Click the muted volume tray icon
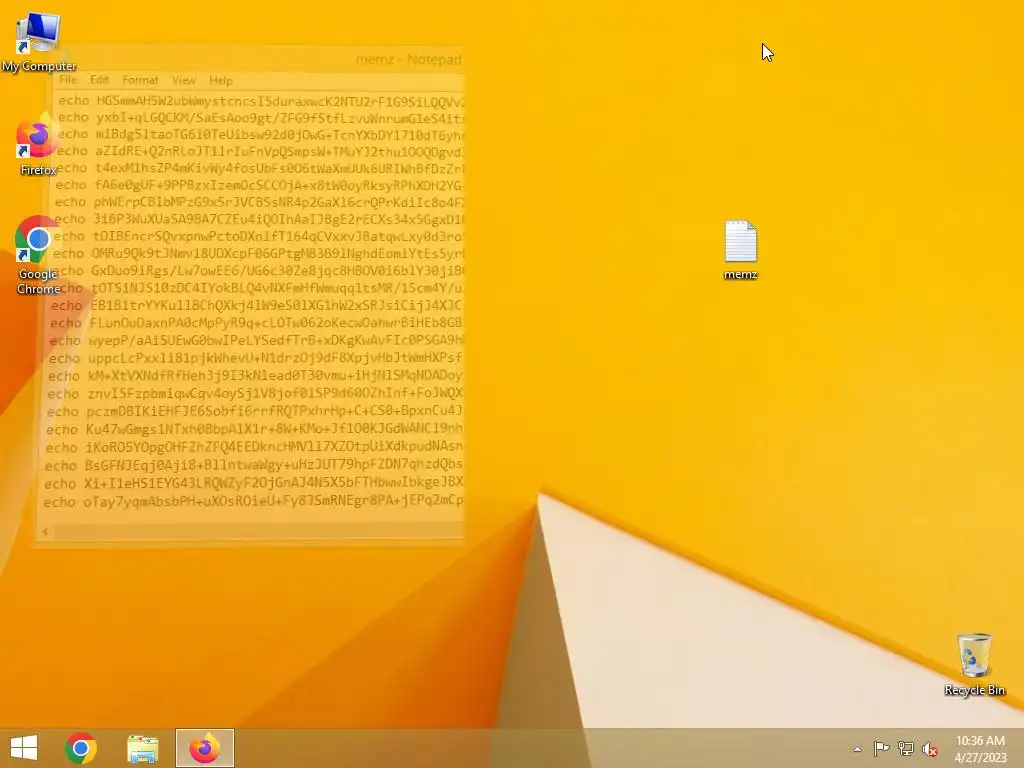The width and height of the screenshot is (1024, 768). pos(929,749)
